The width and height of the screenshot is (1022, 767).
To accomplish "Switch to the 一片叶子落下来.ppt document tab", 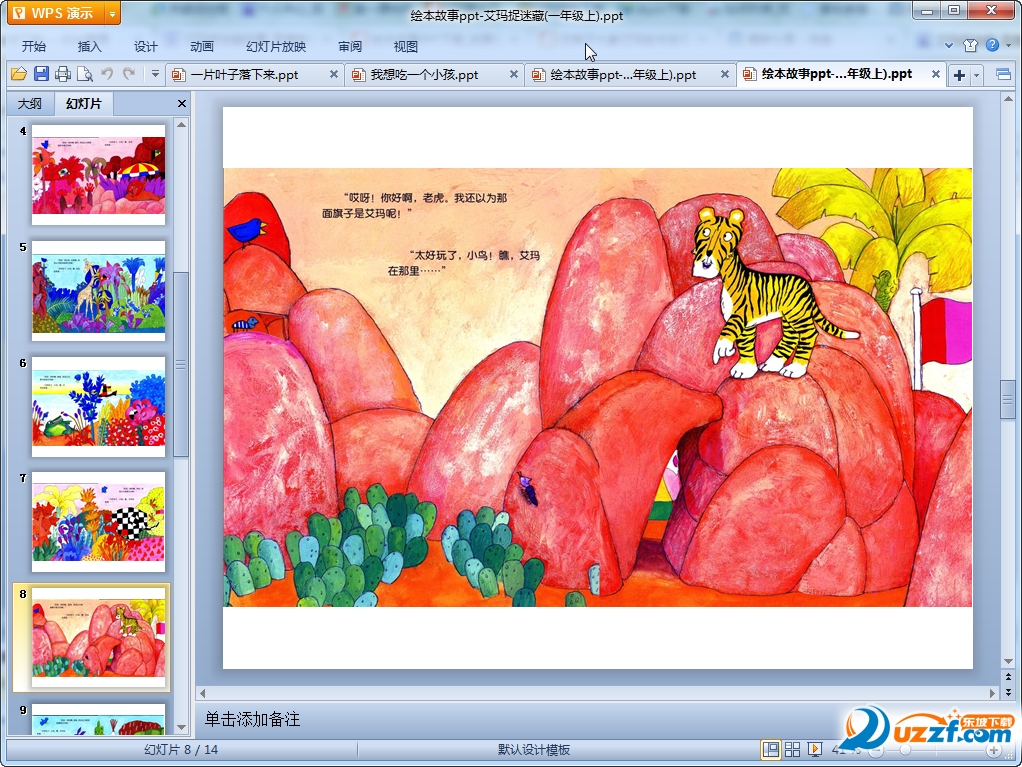I will (244, 75).
